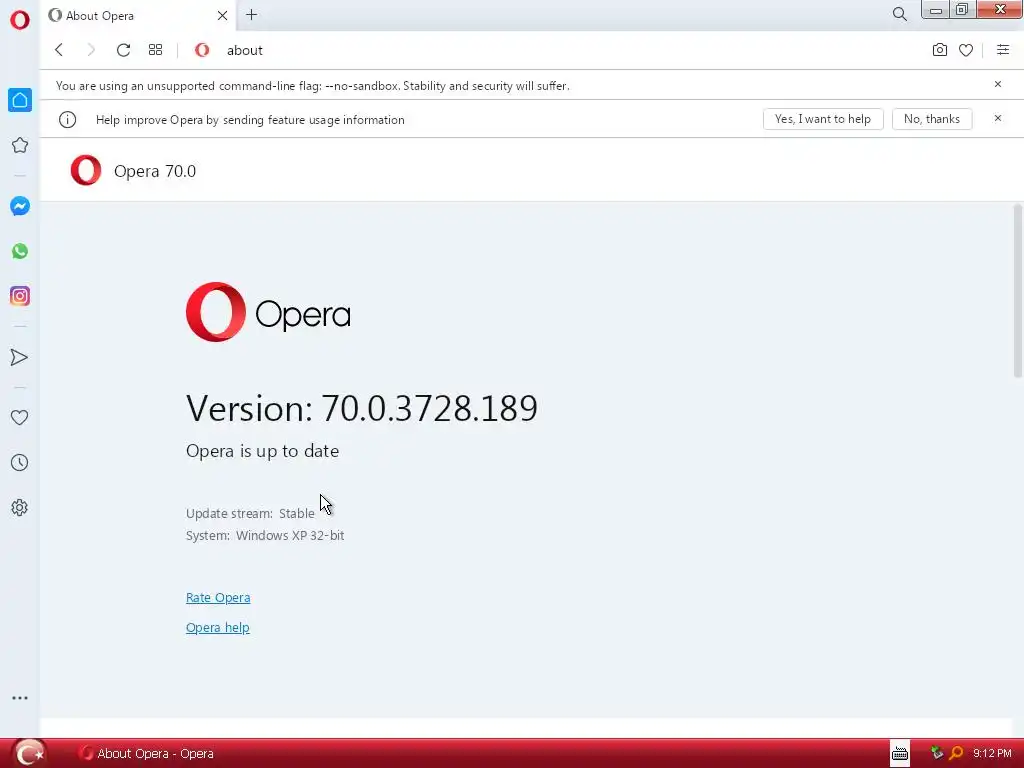The width and height of the screenshot is (1024, 768).
Task: Open the Start button on taskbar
Action: 29,753
